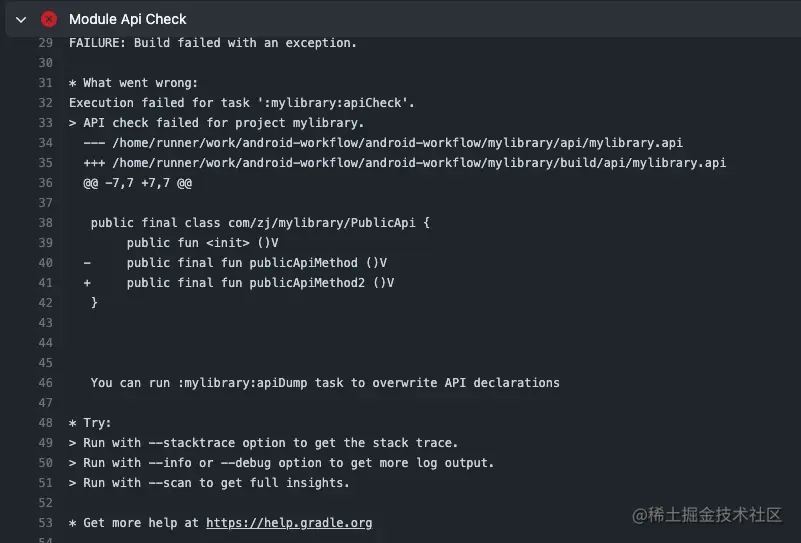Select line number 29 of the log

click(45, 43)
